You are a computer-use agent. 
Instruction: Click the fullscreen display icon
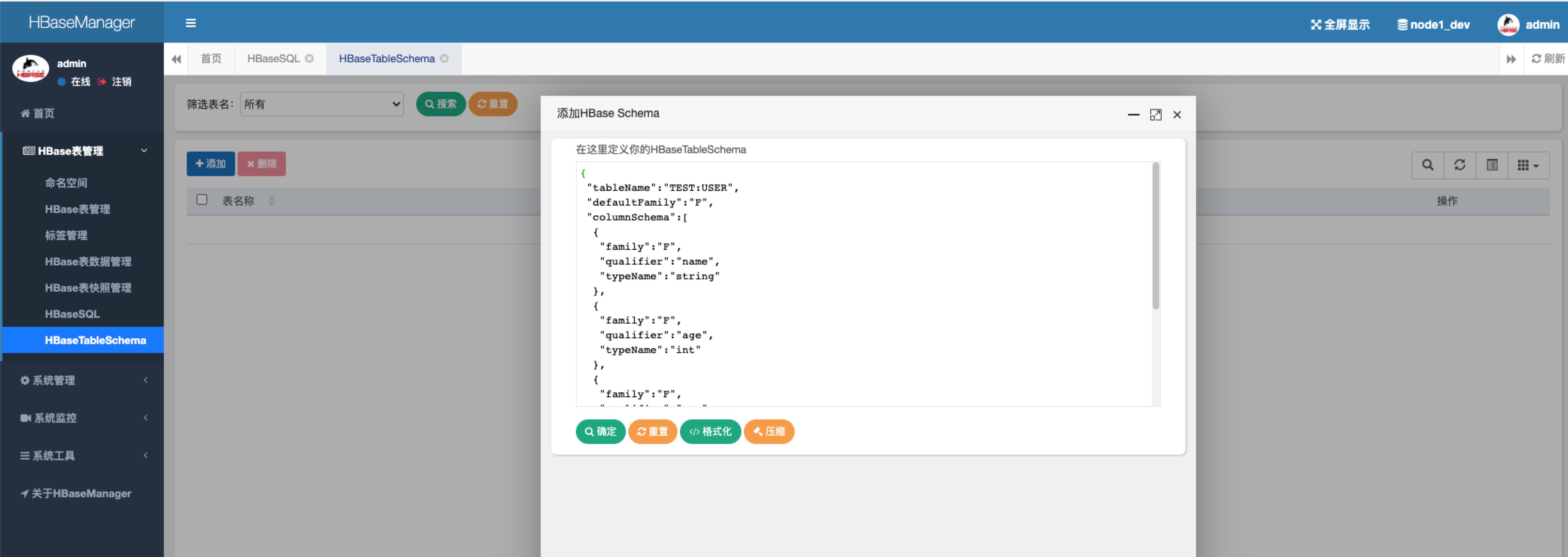tap(1315, 24)
